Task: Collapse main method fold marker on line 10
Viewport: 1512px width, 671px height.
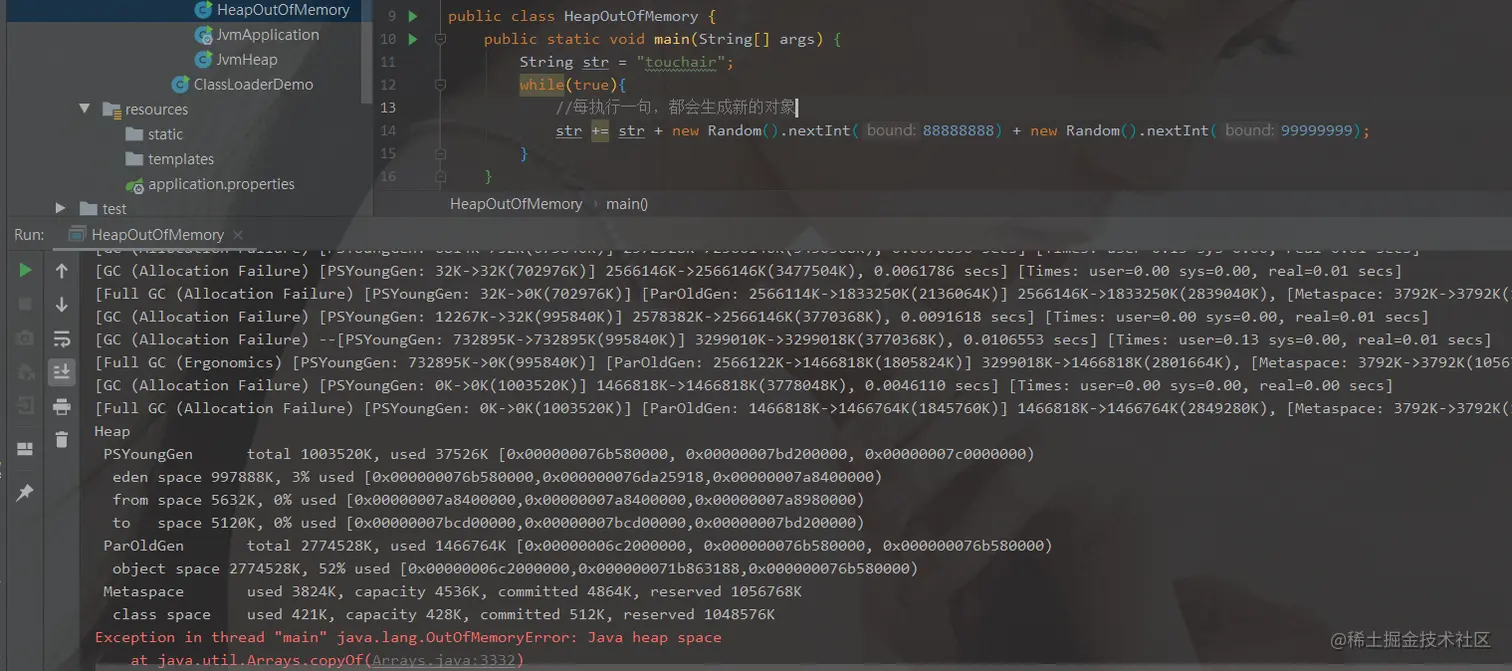Action: click(440, 39)
